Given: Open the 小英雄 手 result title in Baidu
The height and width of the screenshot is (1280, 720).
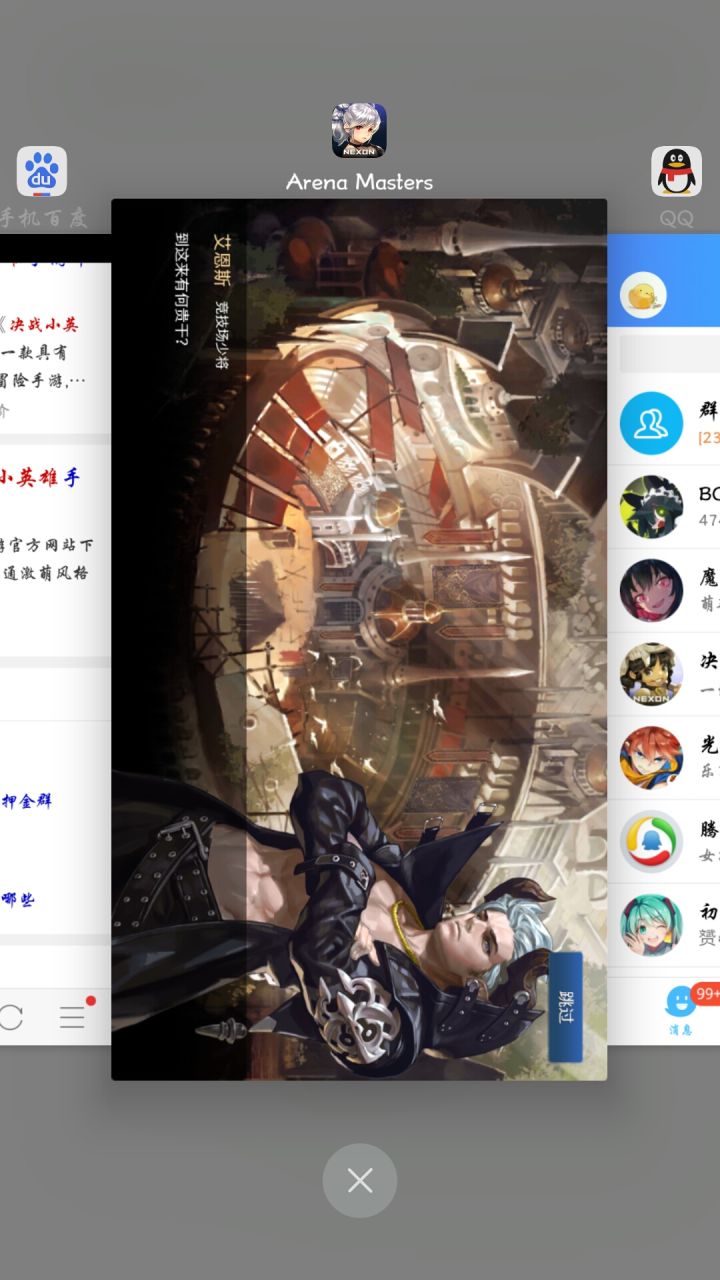Looking at the screenshot, I should pos(40,478).
